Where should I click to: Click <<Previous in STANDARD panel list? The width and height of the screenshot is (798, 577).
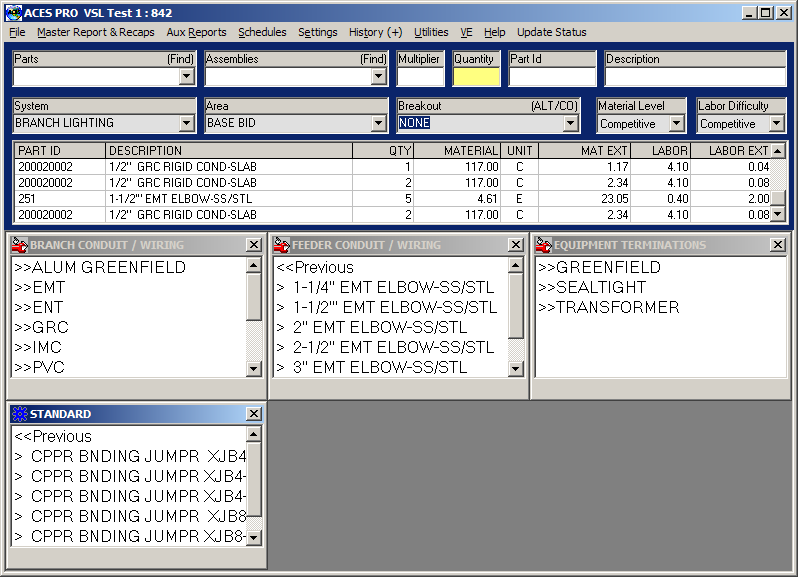pyautogui.click(x=53, y=436)
